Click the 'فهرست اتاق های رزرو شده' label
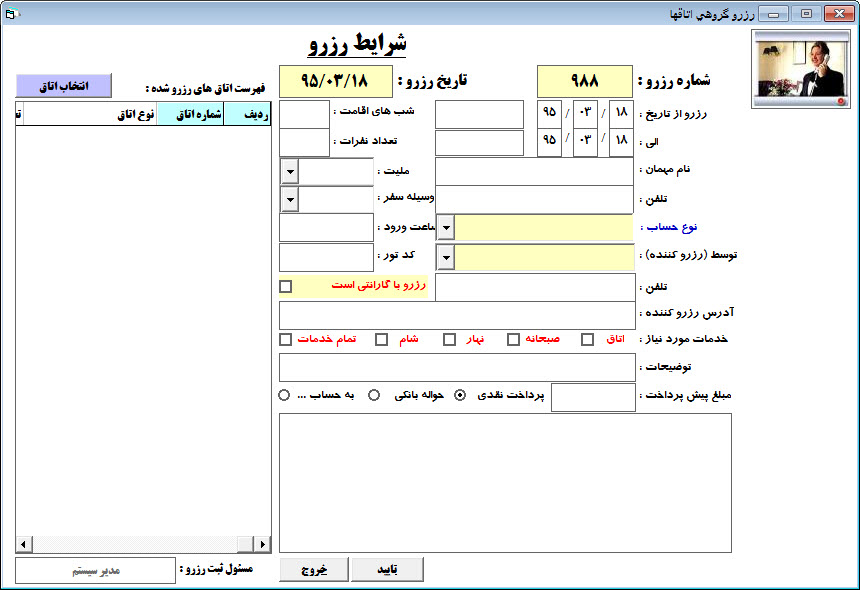This screenshot has height=590, width=860. tap(205, 88)
